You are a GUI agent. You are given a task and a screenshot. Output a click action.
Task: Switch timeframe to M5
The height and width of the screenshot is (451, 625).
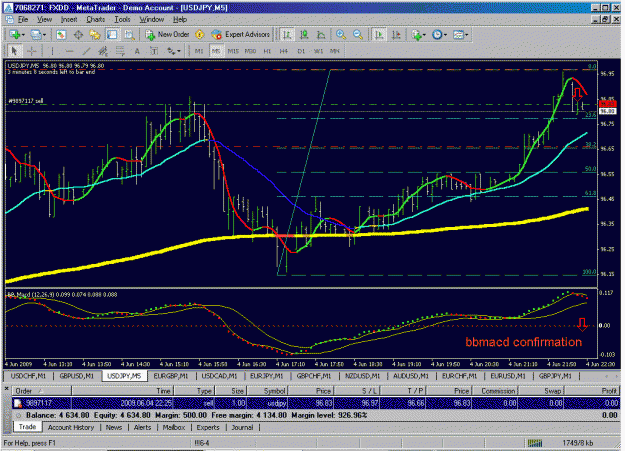coord(216,51)
